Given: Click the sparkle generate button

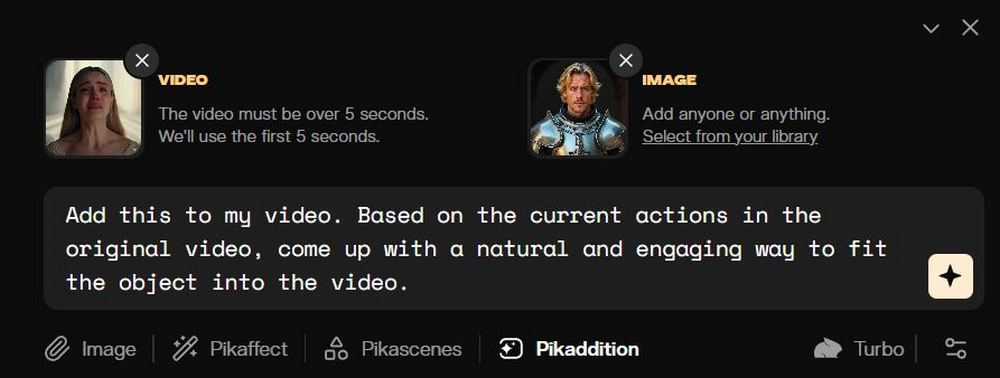Looking at the screenshot, I should tap(950, 276).
